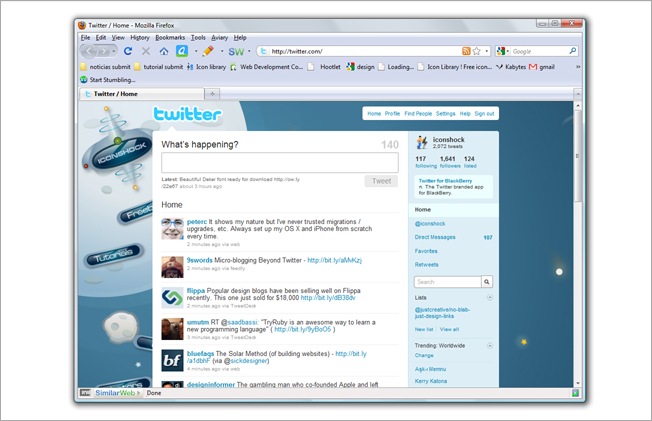Collapse the Trending Worldwide section
This screenshot has height=421, width=652.
[x=489, y=345]
